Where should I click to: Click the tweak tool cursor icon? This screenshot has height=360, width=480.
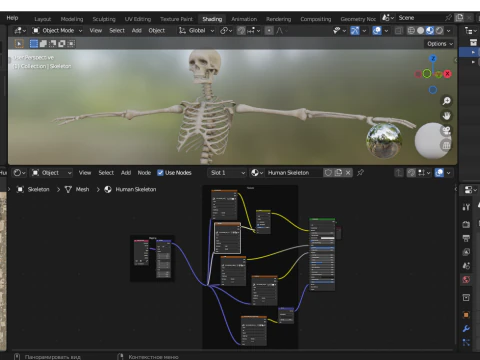pos(19,44)
